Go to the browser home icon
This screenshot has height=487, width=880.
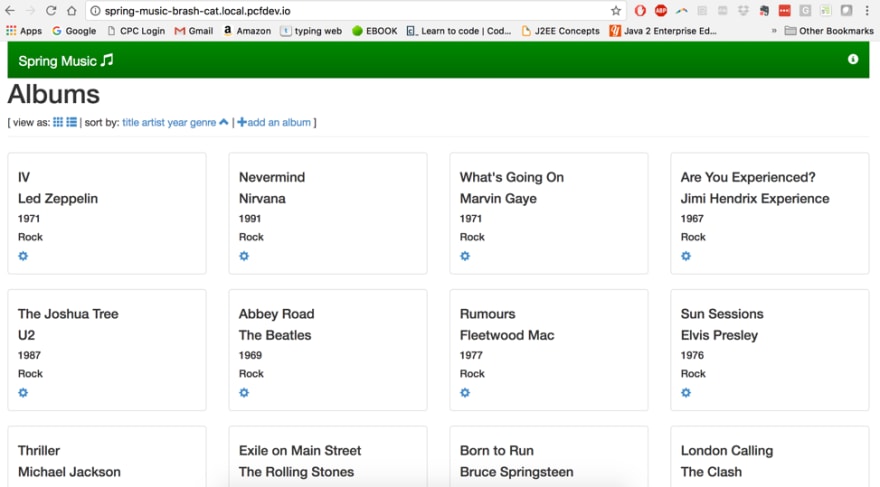pyautogui.click(x=71, y=11)
